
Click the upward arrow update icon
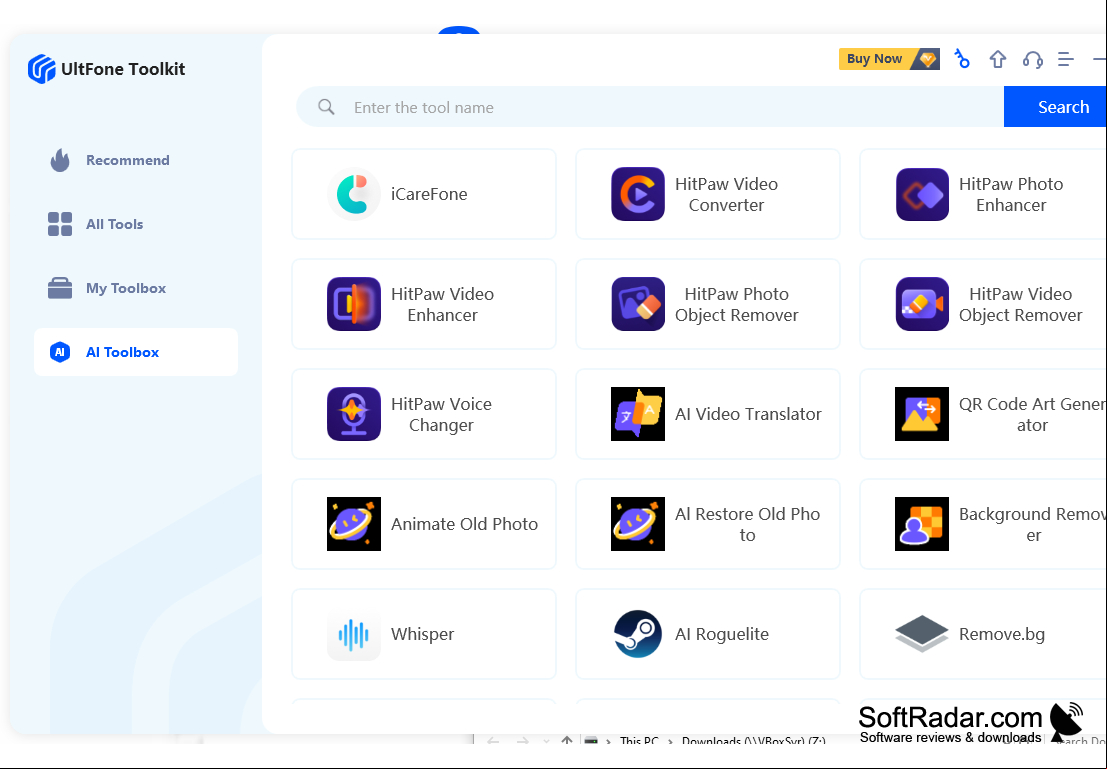998,59
